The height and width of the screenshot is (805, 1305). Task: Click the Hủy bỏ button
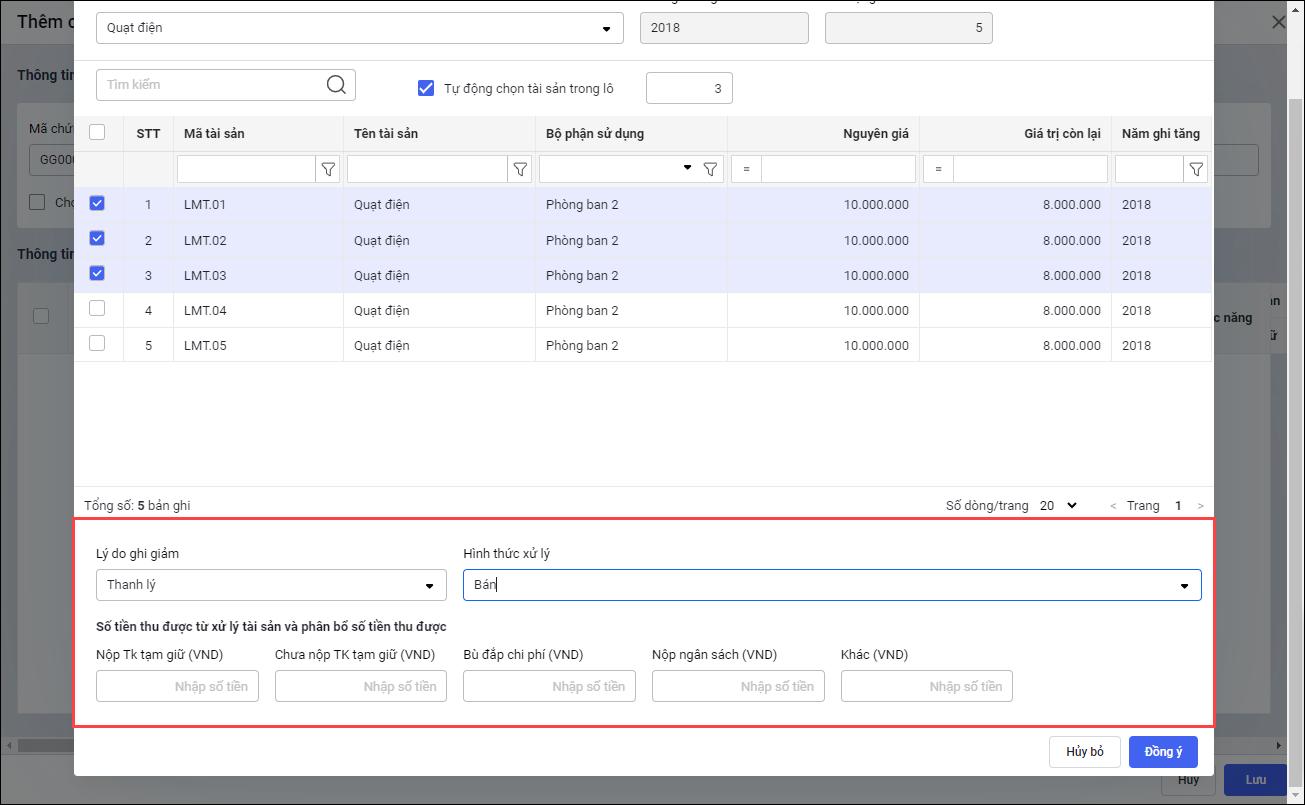point(1084,752)
